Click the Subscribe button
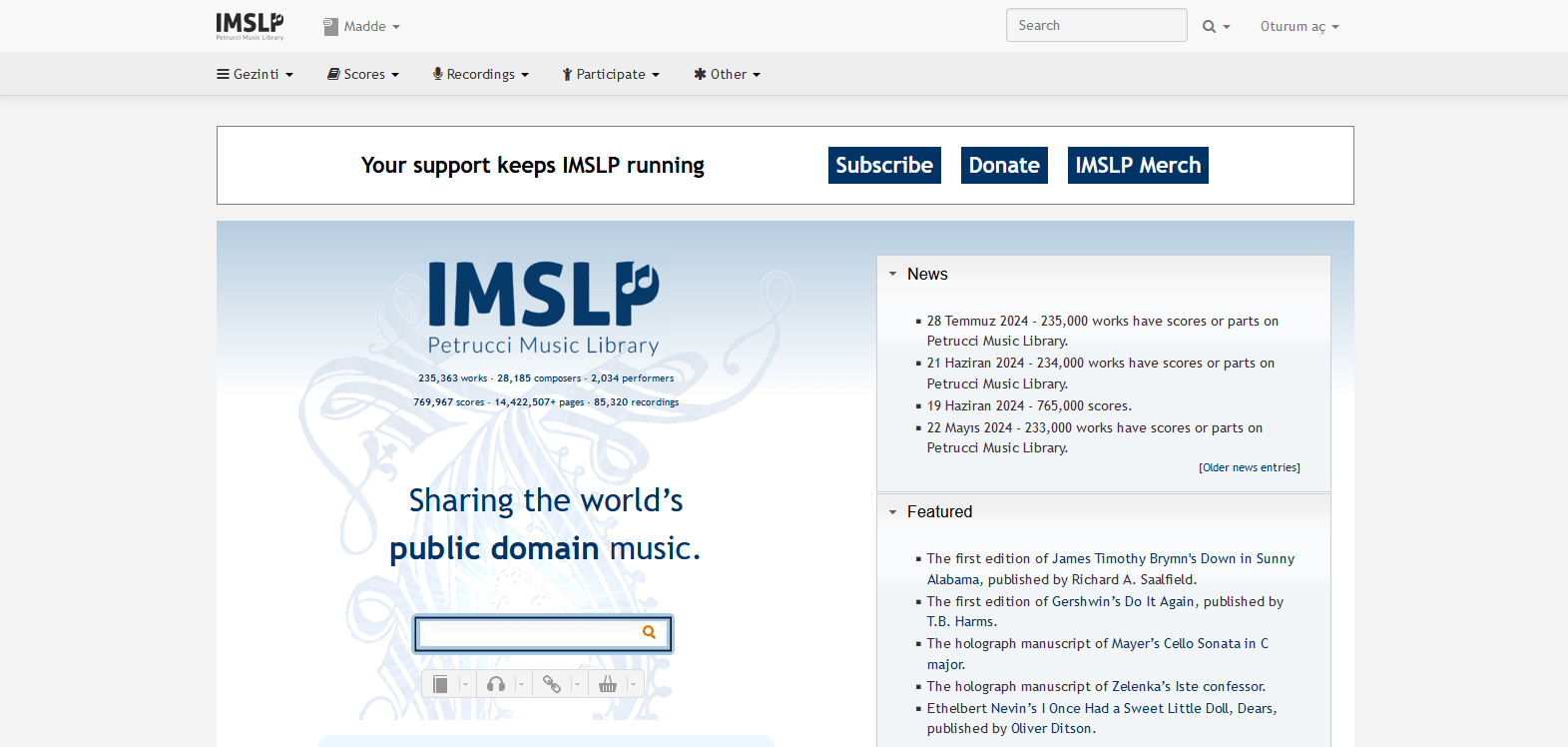Image resolution: width=1568 pixels, height=747 pixels. click(x=884, y=166)
